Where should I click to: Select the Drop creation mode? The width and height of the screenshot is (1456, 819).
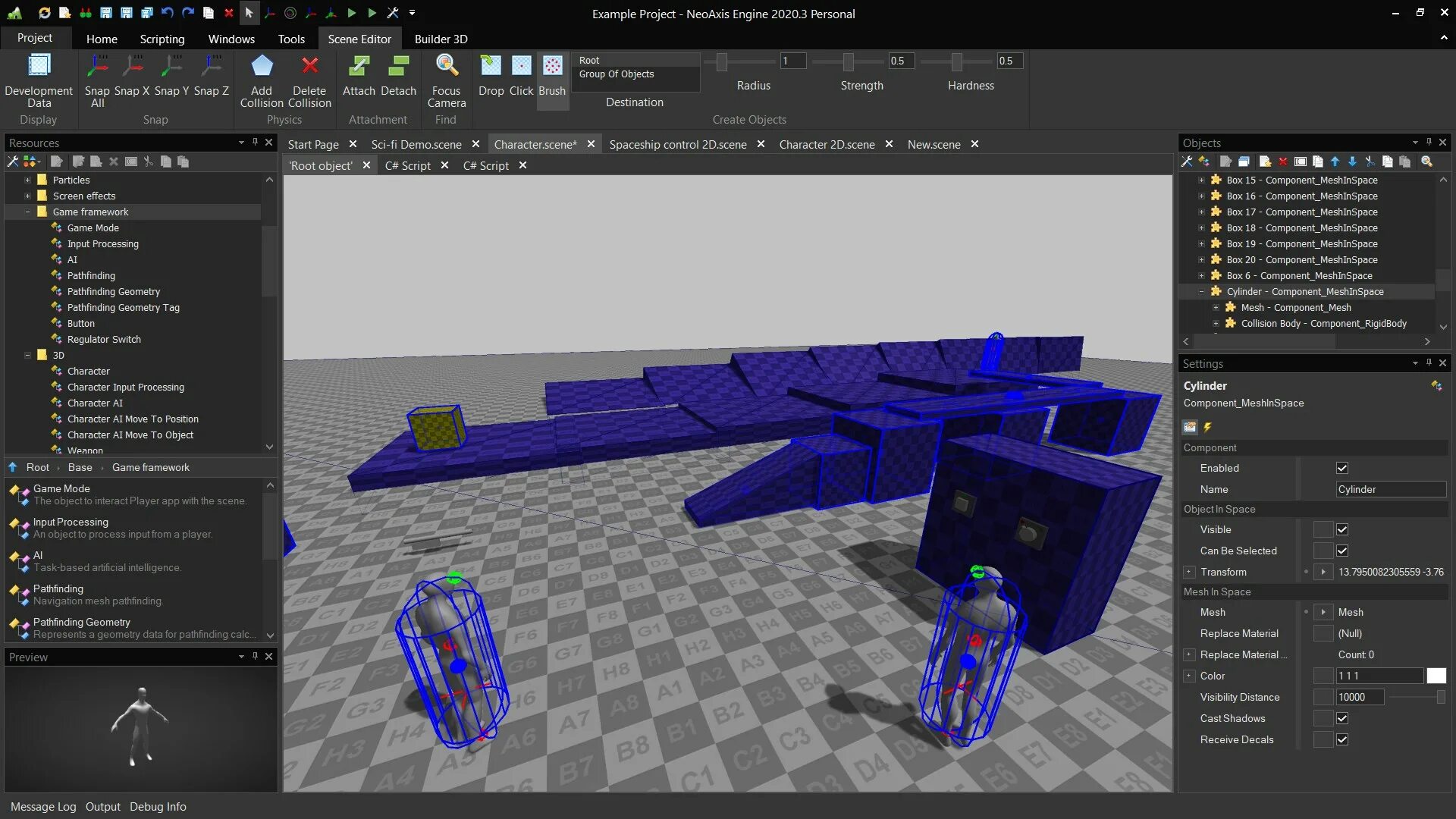[x=491, y=67]
